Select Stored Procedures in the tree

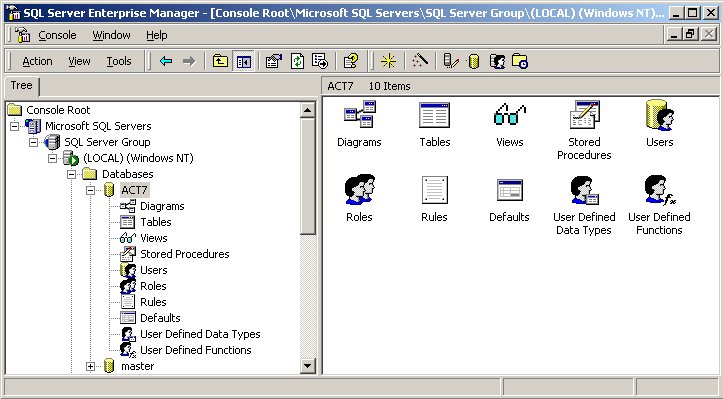pos(184,254)
